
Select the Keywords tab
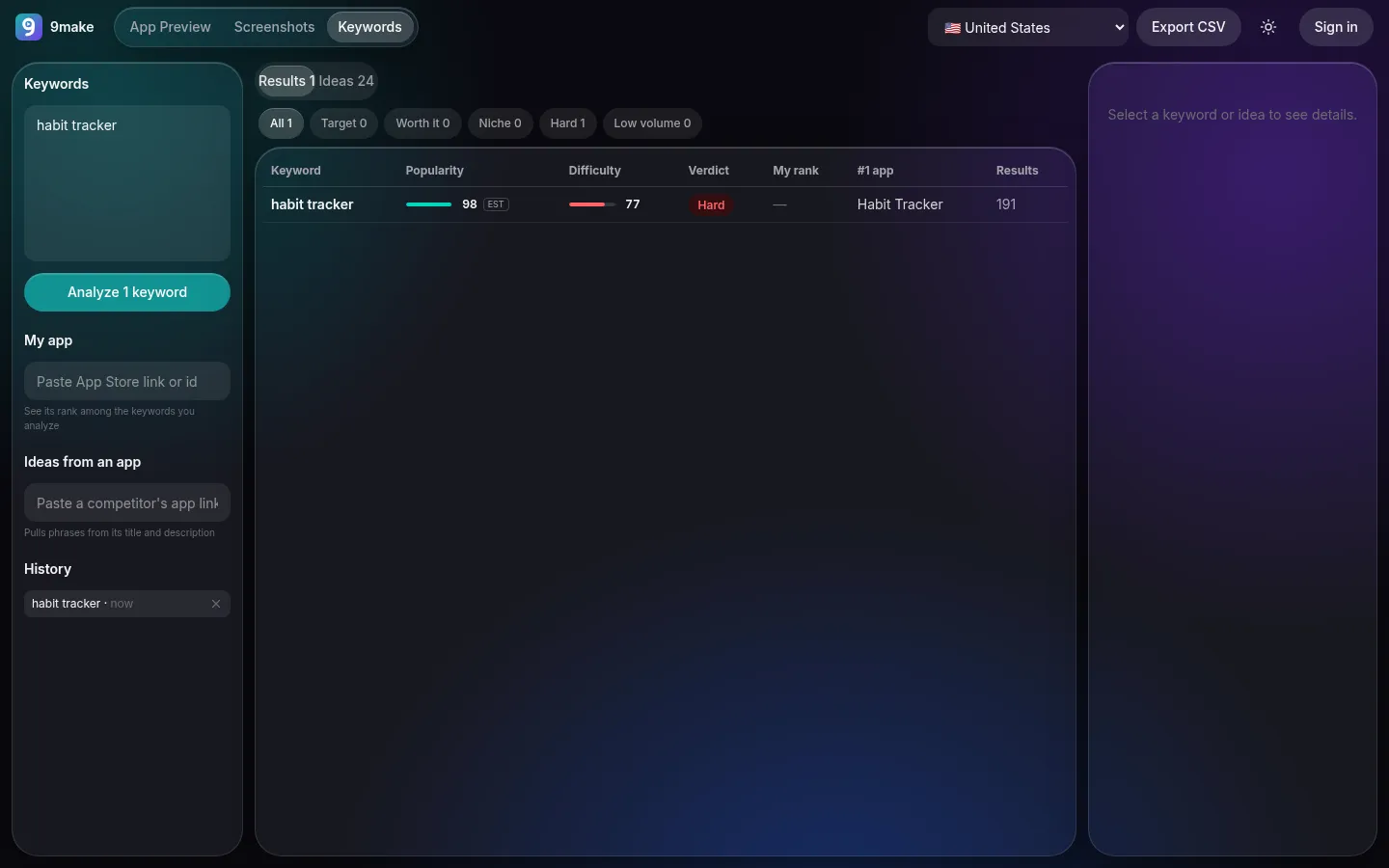tap(369, 27)
